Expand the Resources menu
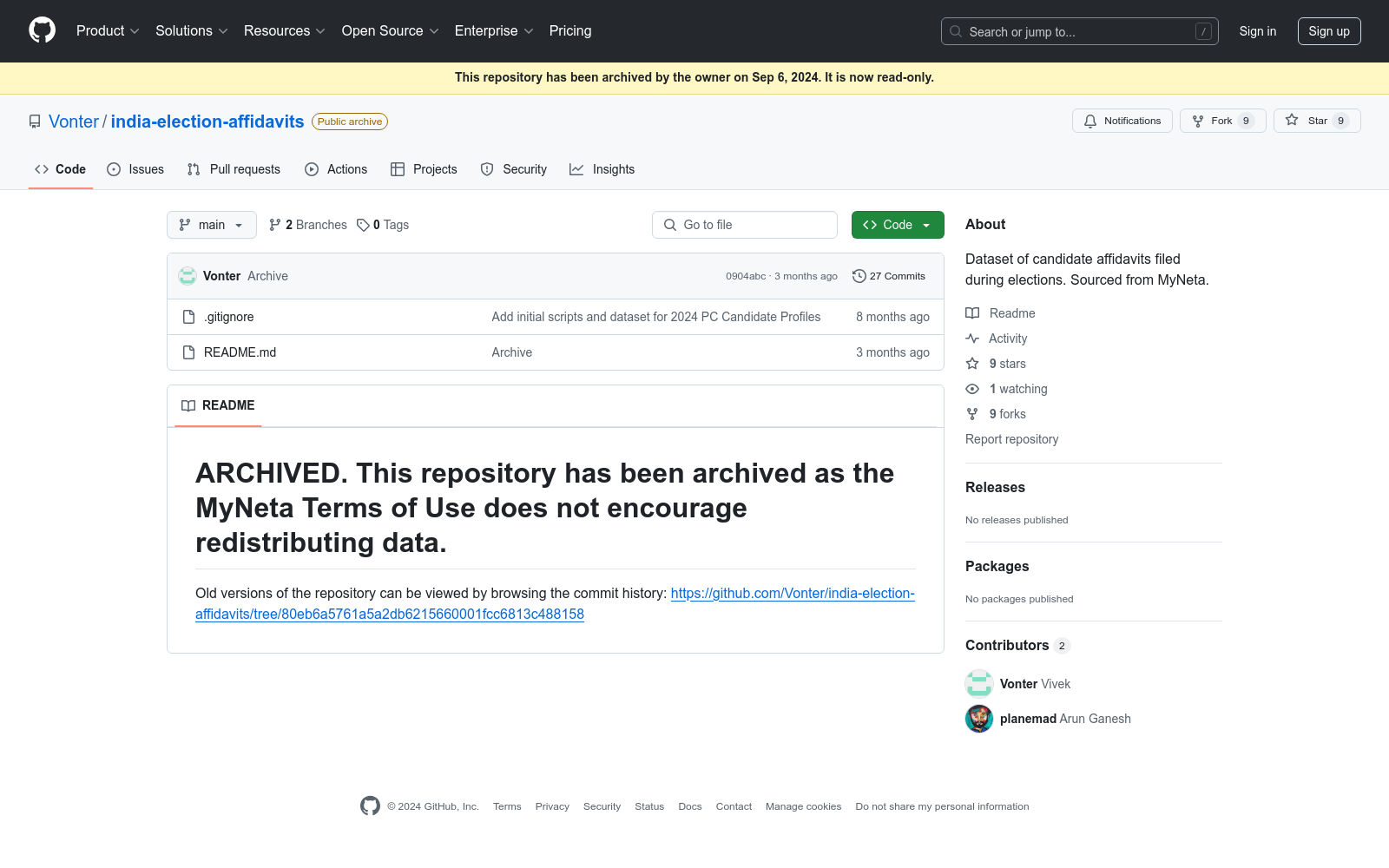Screen dimensions: 1389x868 pos(285,31)
